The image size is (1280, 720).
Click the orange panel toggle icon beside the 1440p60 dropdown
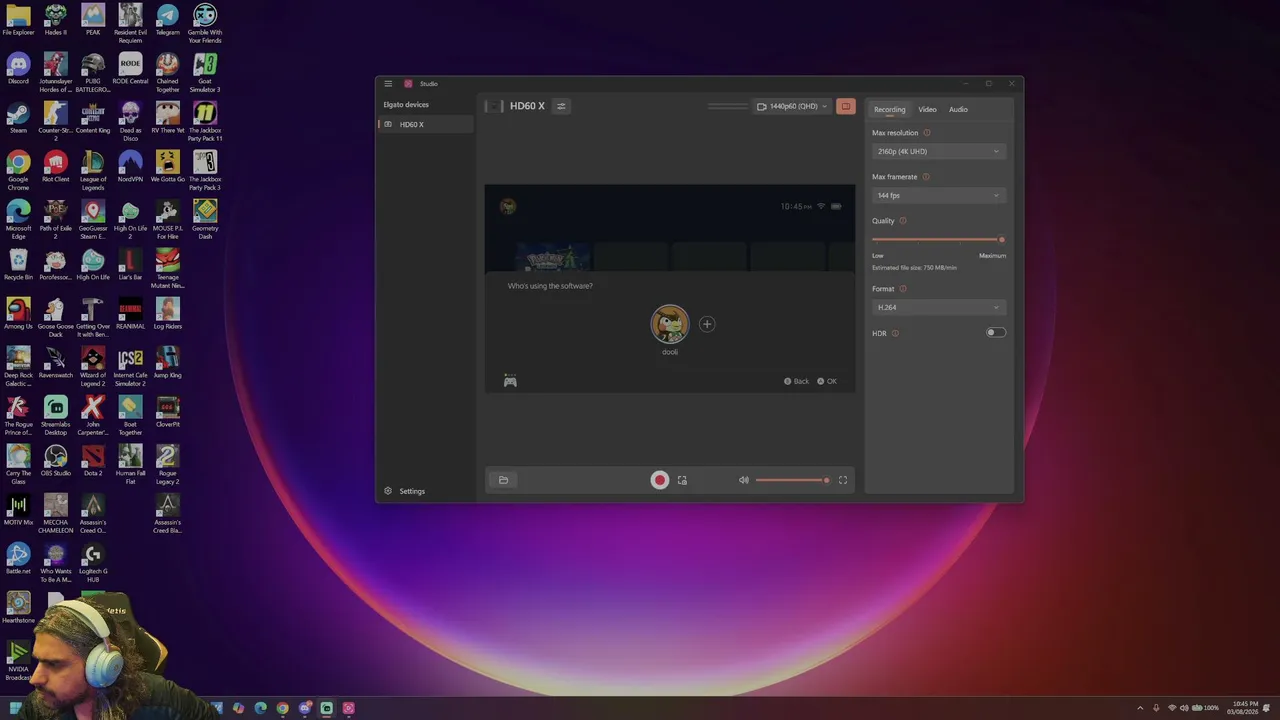click(x=846, y=106)
